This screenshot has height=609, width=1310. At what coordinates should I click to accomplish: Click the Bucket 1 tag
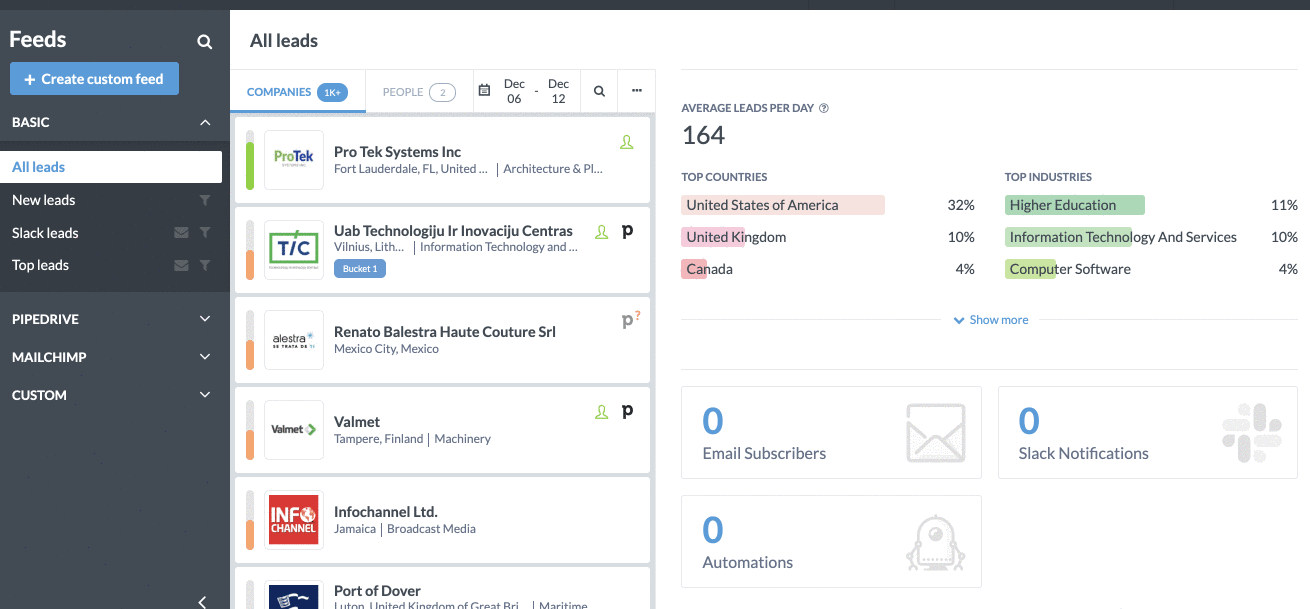pos(360,269)
